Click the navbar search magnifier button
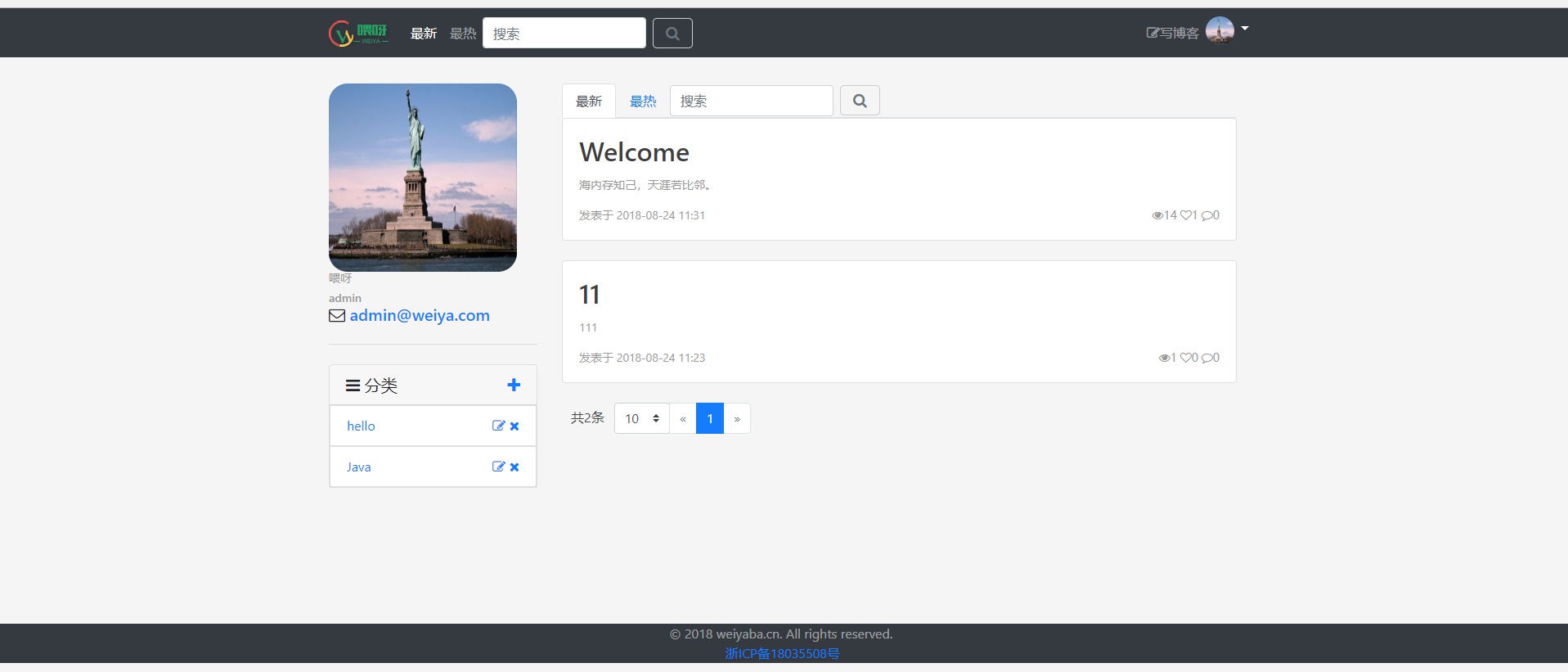 pos(672,34)
